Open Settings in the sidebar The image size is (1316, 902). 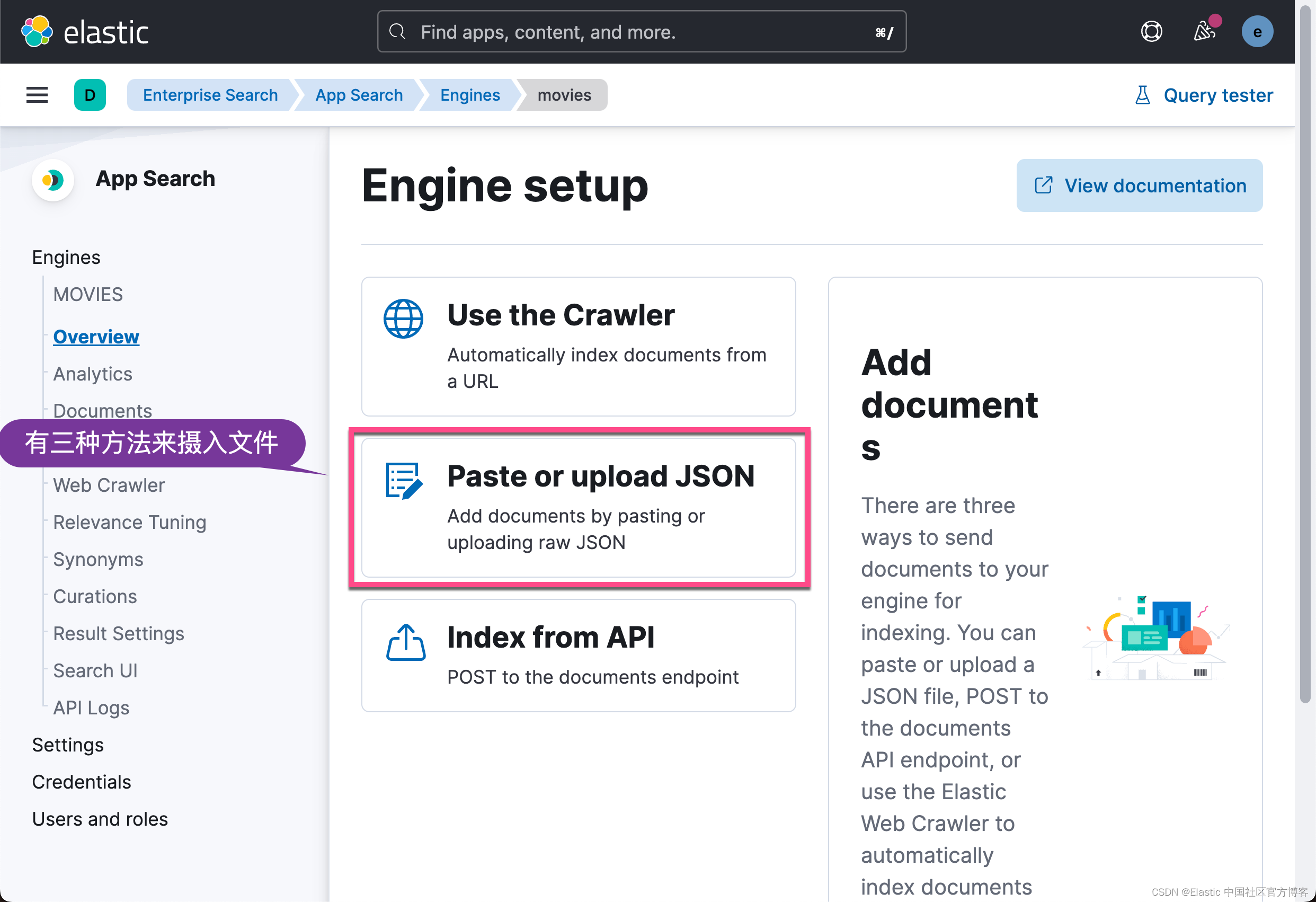coord(68,745)
